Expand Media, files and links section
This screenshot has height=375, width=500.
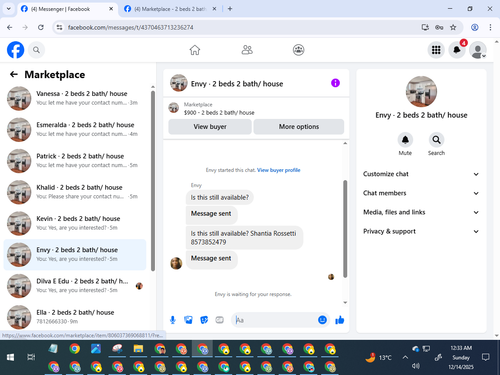421,212
